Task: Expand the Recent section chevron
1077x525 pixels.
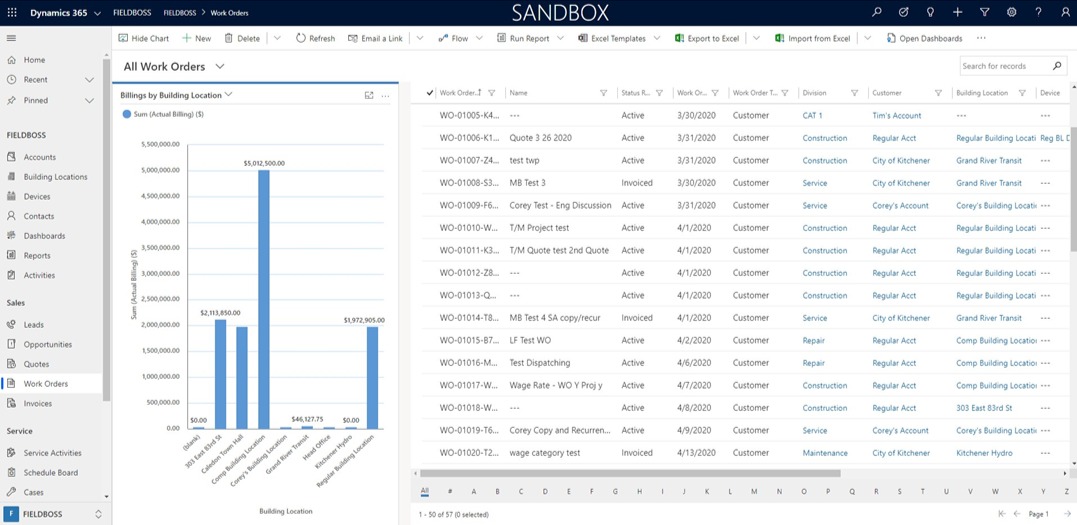Action: [x=89, y=80]
